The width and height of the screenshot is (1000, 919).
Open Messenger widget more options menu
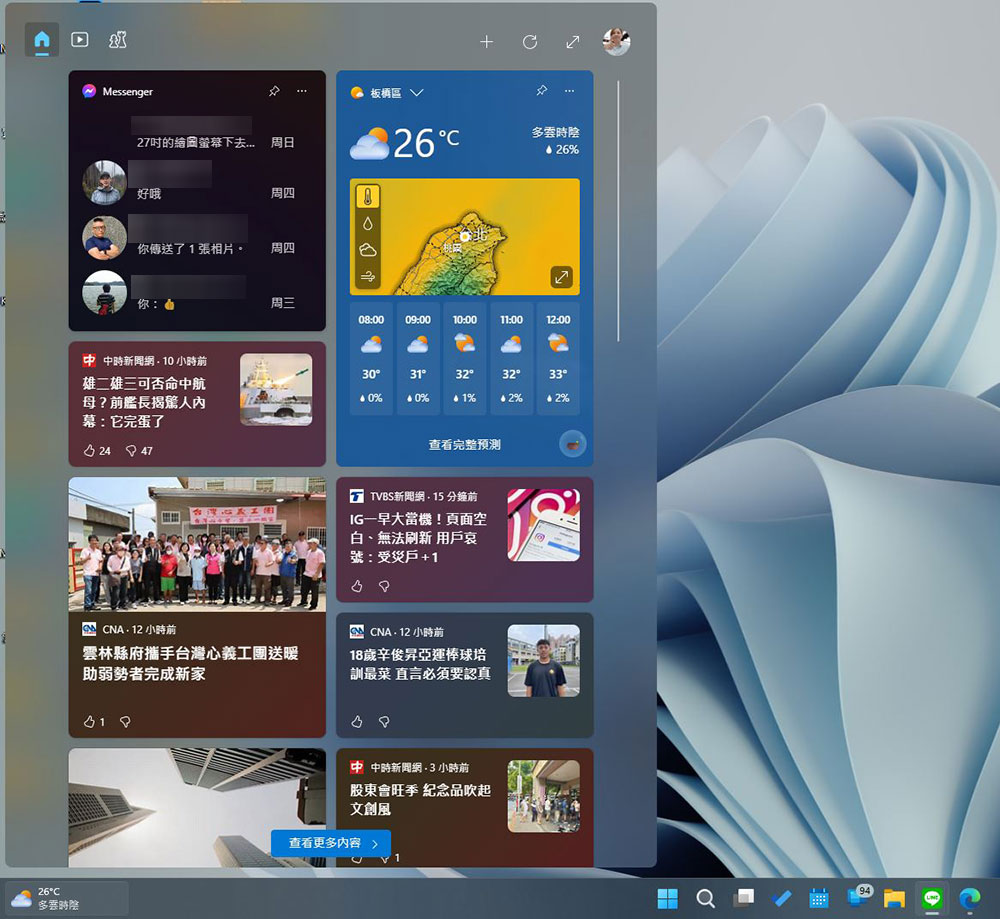pos(302,91)
